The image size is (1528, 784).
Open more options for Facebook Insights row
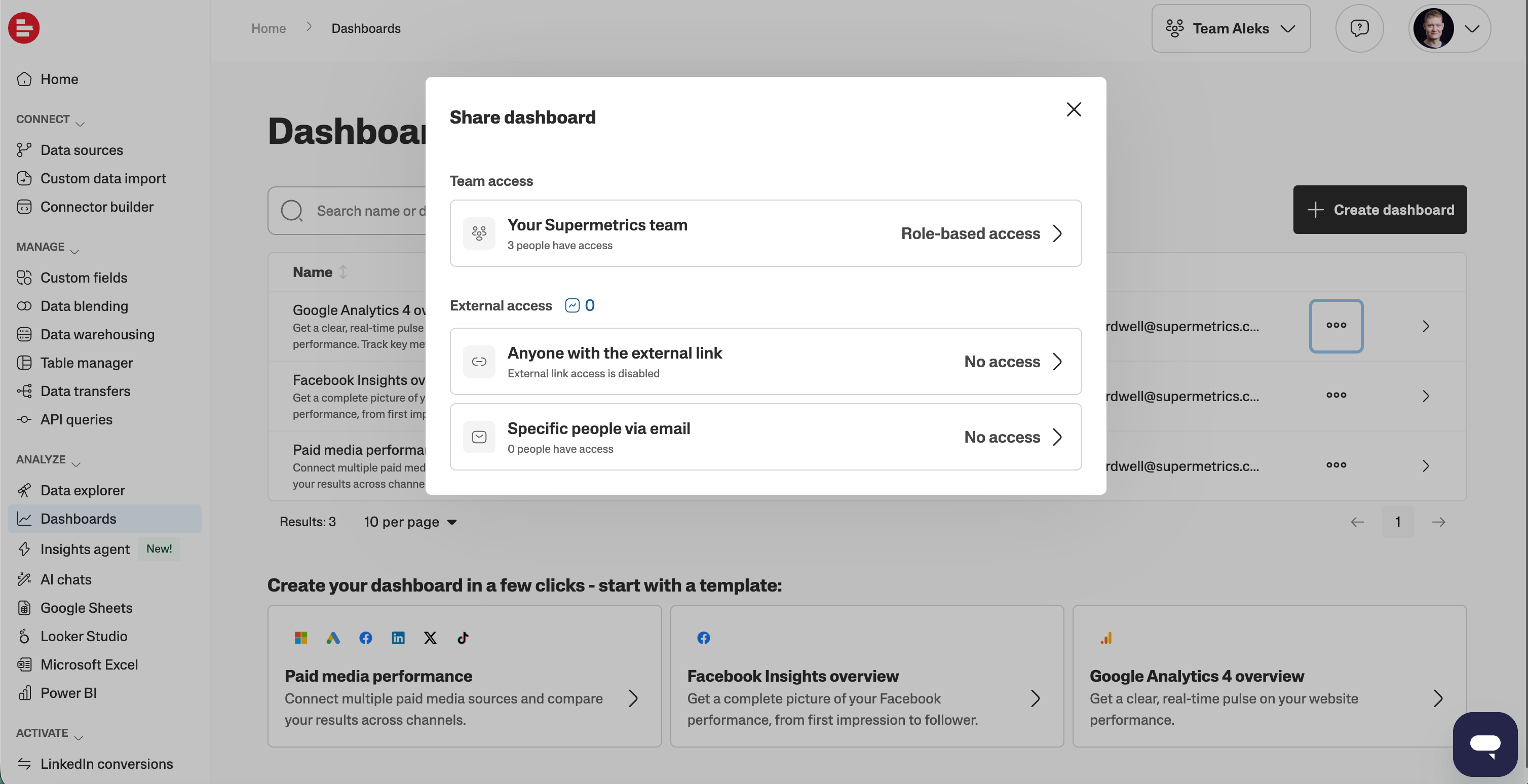point(1336,396)
